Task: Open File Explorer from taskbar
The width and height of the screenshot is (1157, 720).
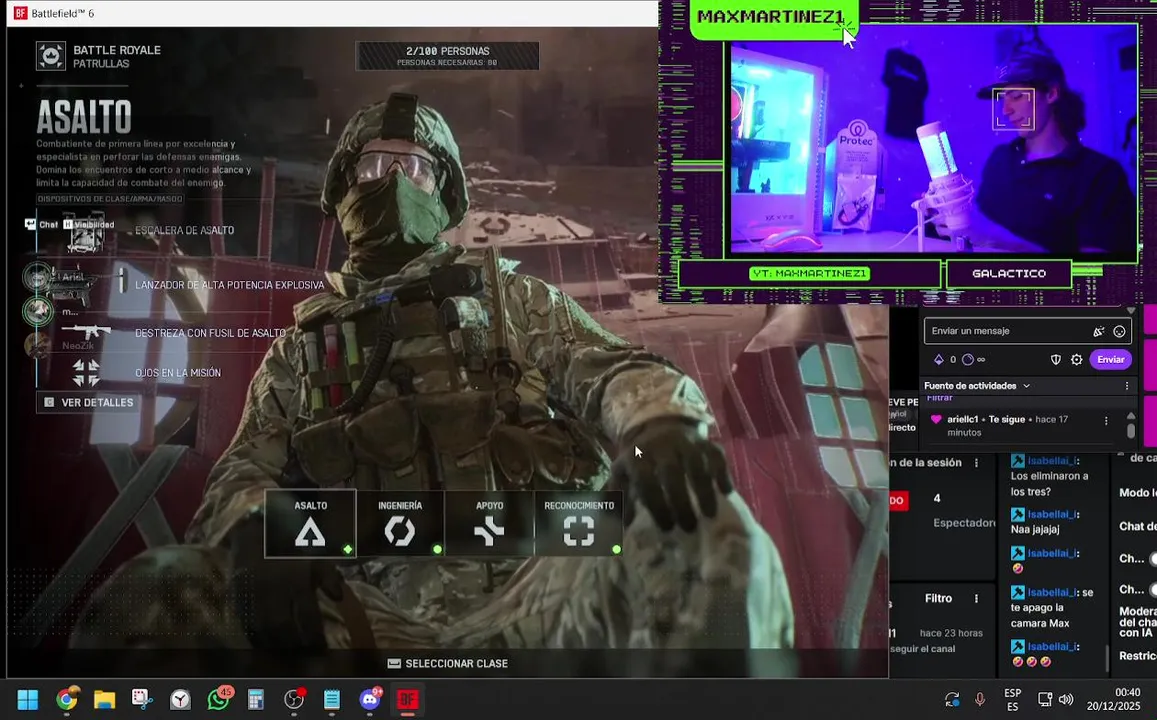Action: tap(104, 699)
